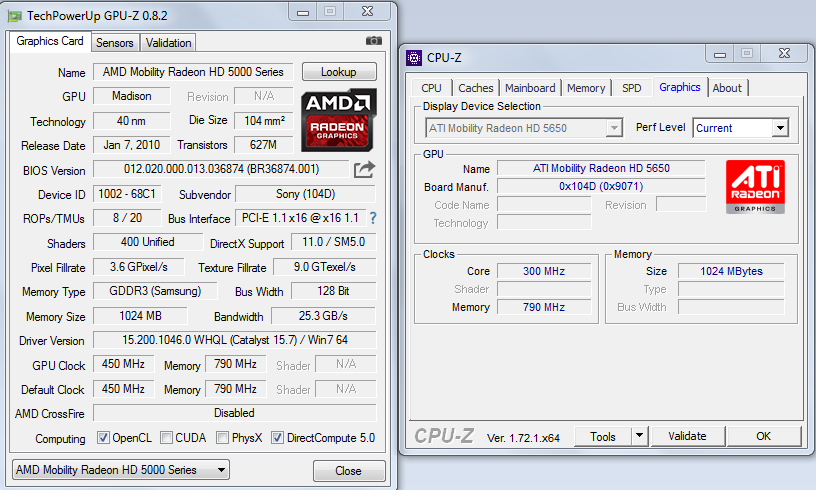The width and height of the screenshot is (816, 490).
Task: Toggle the CUDA checkbox
Action: pos(166,437)
